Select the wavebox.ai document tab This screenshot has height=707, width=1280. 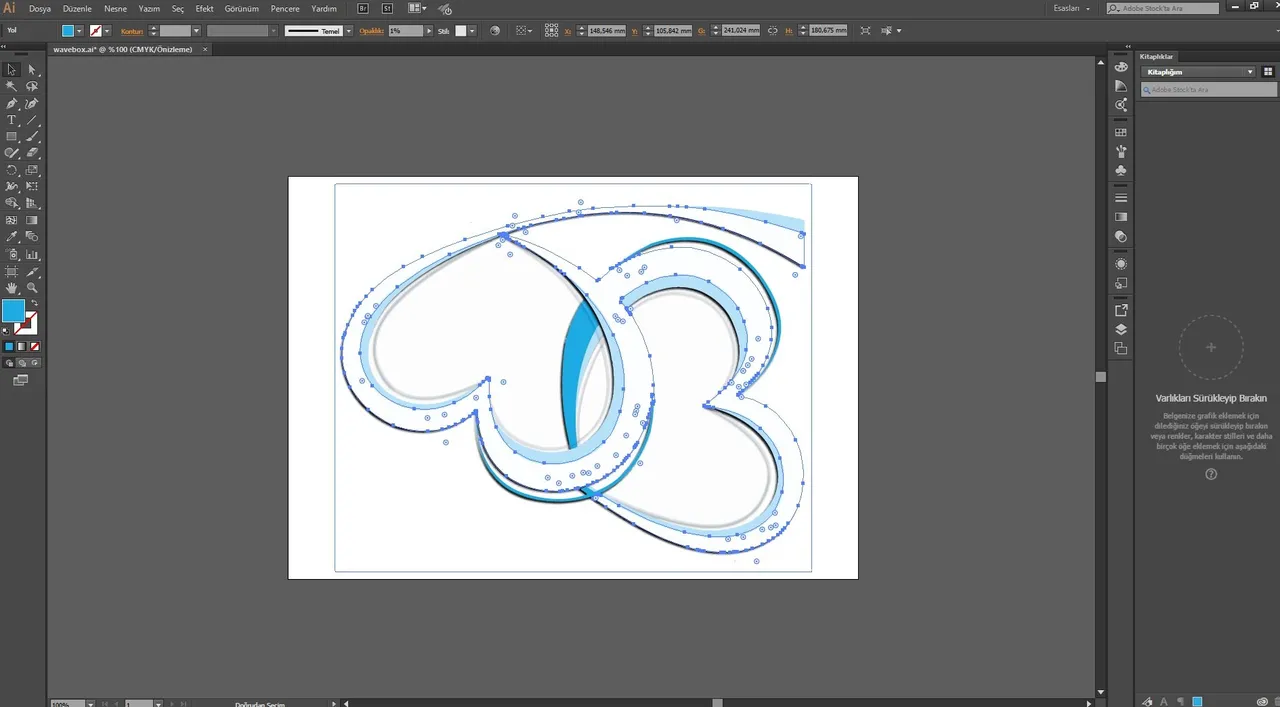122,49
